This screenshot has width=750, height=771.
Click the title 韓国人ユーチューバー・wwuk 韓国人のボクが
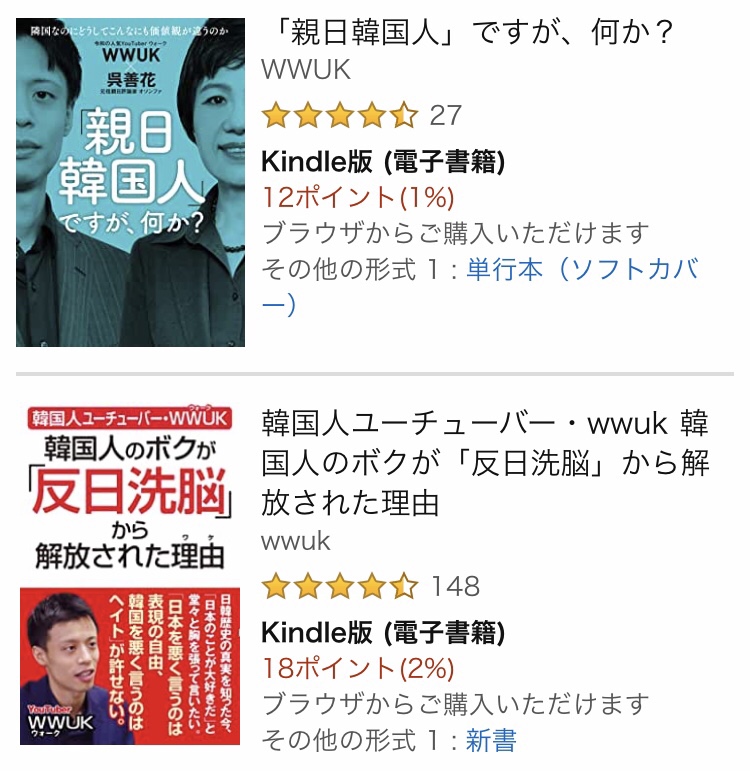coord(485,463)
